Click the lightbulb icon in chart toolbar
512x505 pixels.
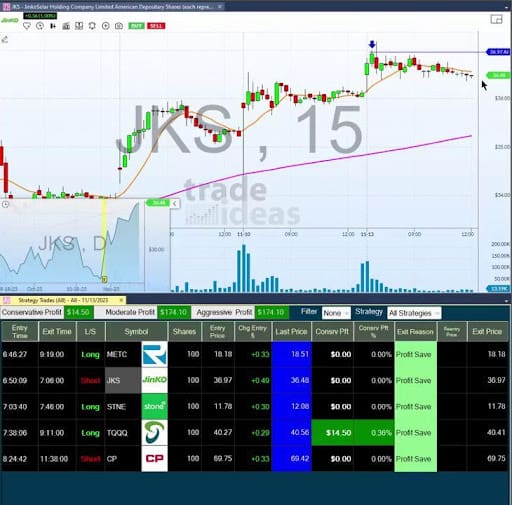(x=27, y=26)
